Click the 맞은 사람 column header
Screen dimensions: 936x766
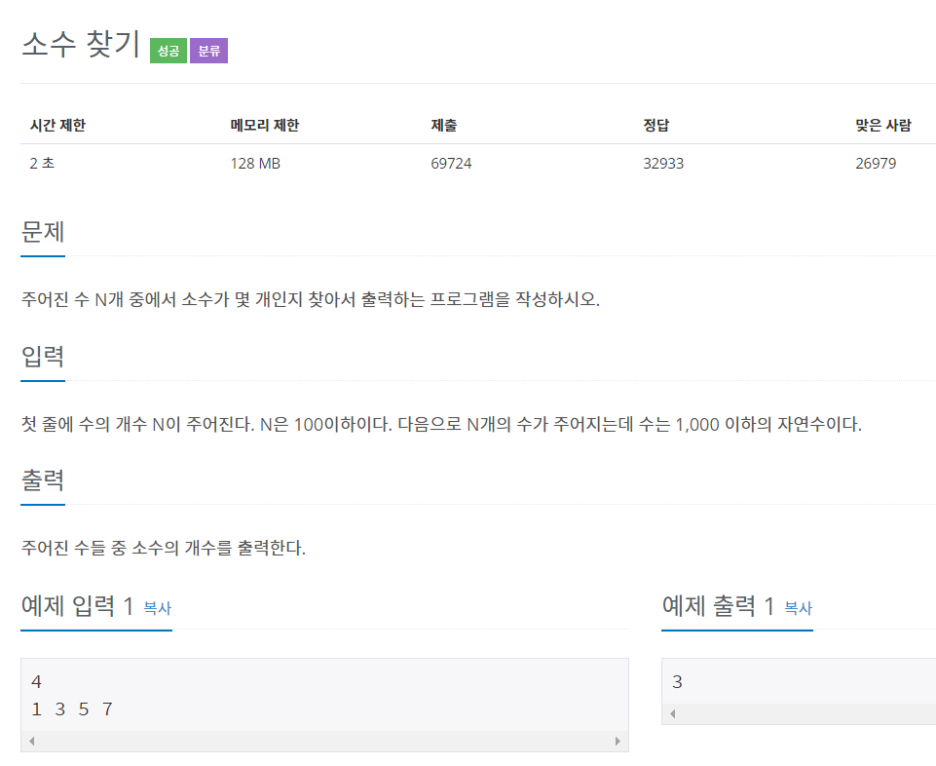click(x=883, y=125)
